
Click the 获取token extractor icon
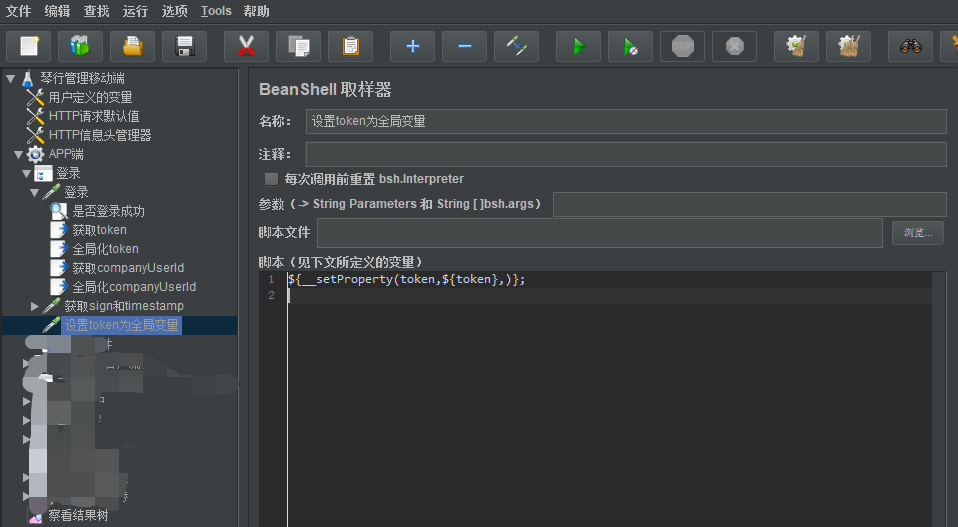59,230
